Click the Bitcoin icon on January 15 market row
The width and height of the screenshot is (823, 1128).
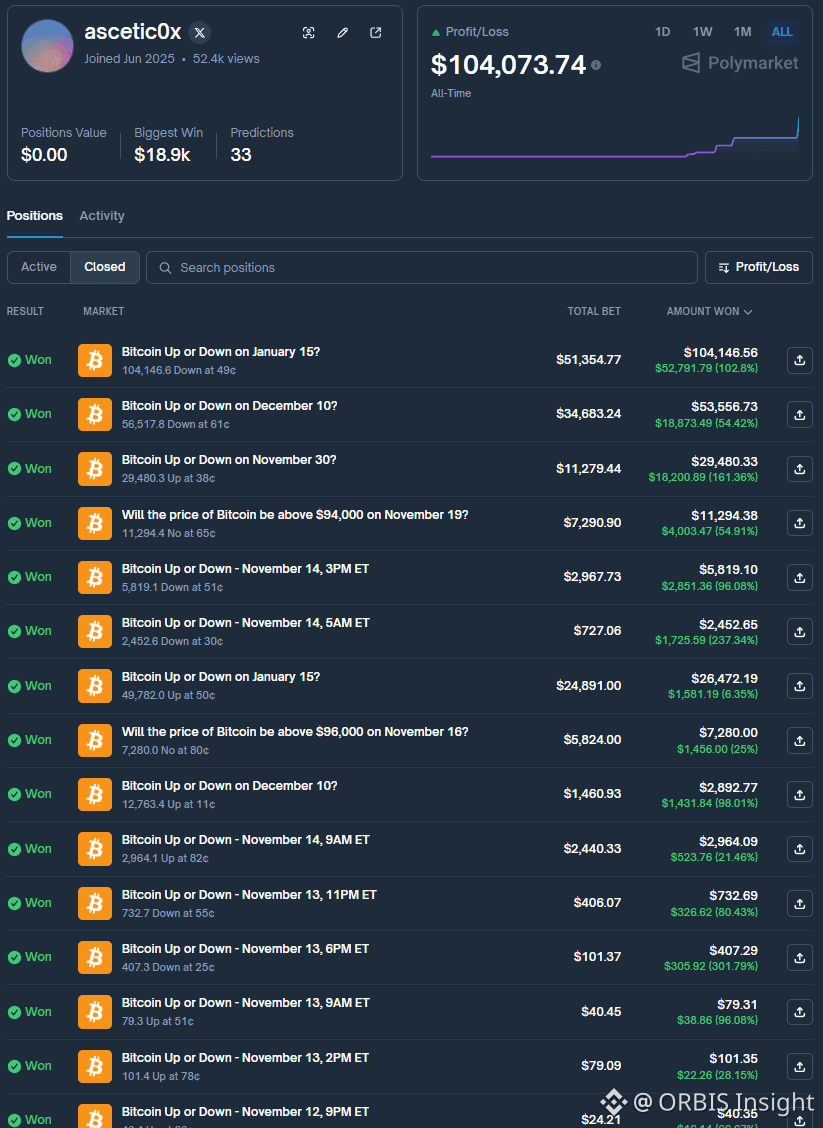click(x=94, y=360)
